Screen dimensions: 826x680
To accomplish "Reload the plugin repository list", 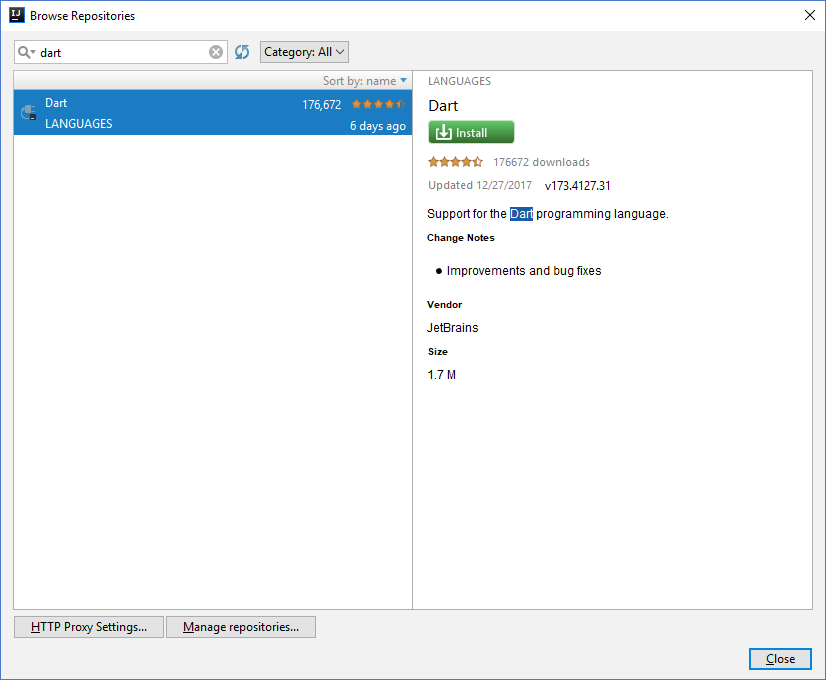I will coord(242,52).
